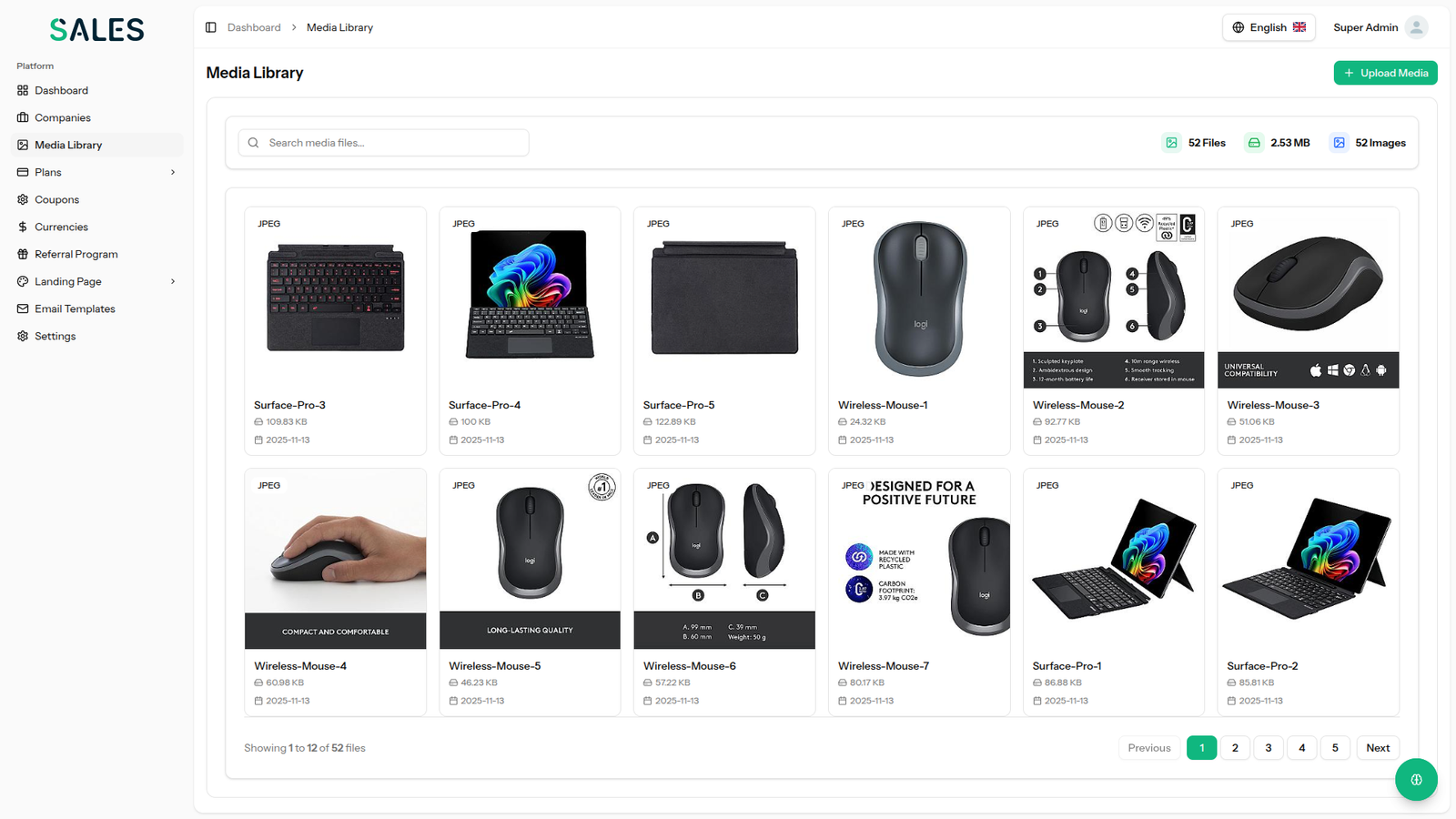Jump to page 3 of files
The image size is (1456, 819).
tap(1269, 748)
